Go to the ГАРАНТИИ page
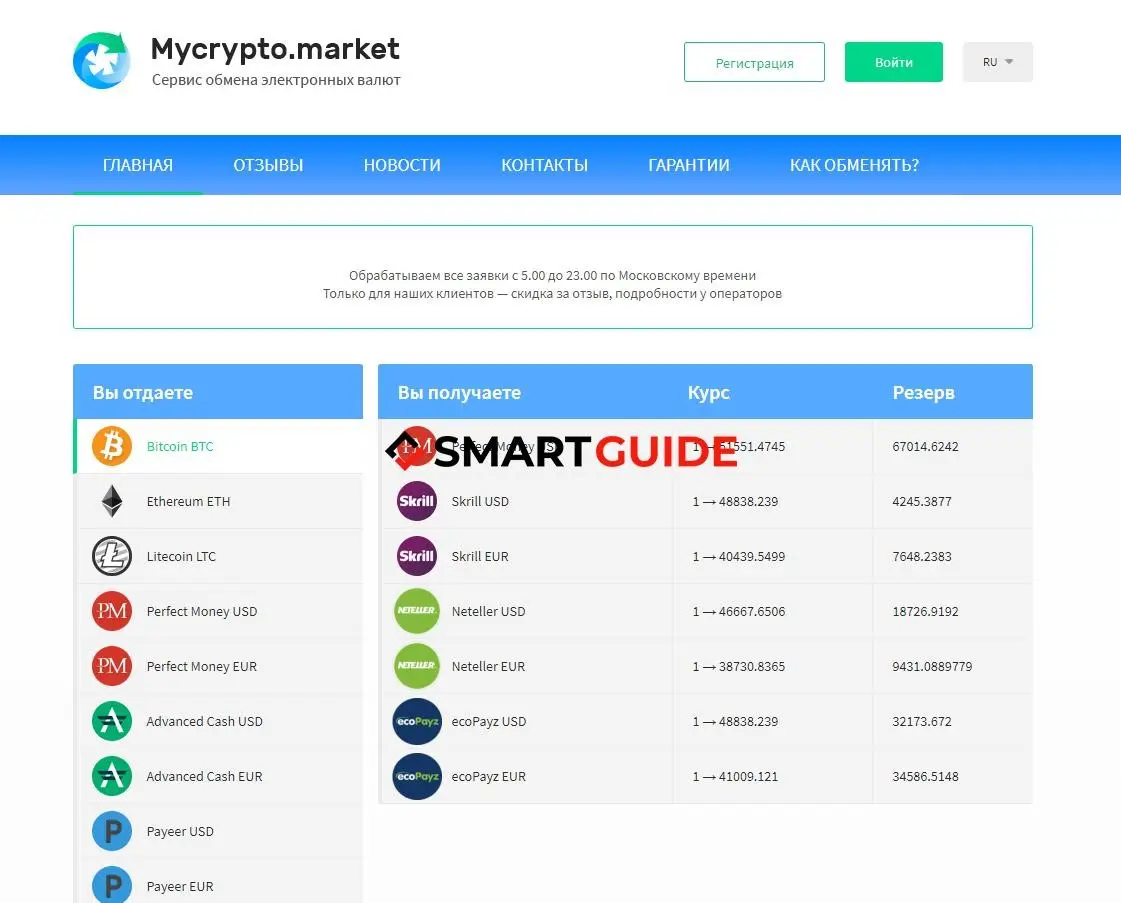1121x903 pixels. pyautogui.click(x=688, y=165)
